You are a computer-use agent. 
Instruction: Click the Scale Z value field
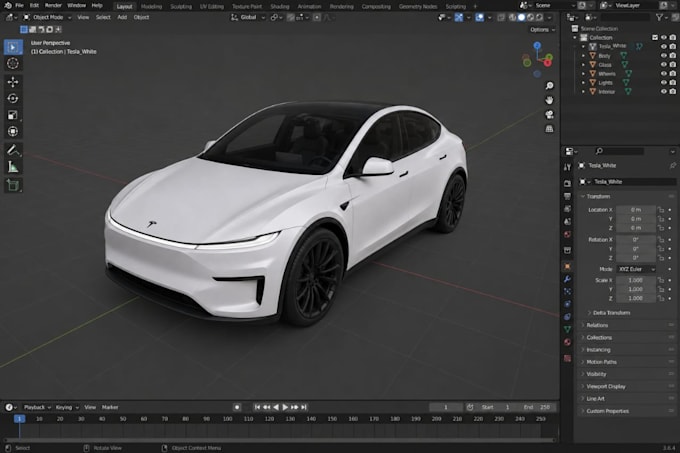click(x=636, y=298)
